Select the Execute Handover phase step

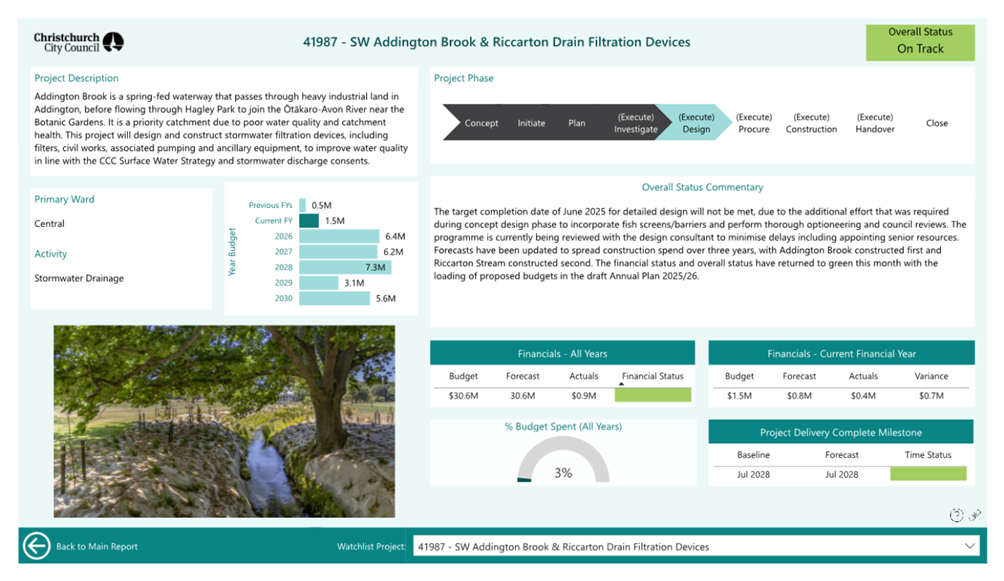tap(875, 123)
